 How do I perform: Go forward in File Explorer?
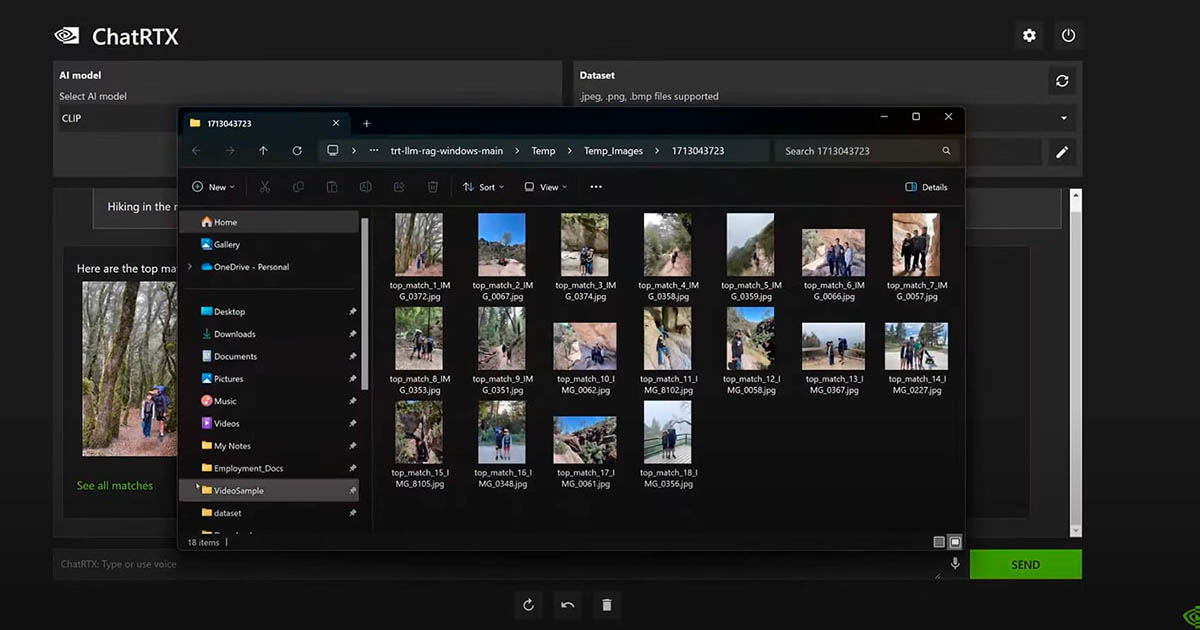click(x=230, y=151)
